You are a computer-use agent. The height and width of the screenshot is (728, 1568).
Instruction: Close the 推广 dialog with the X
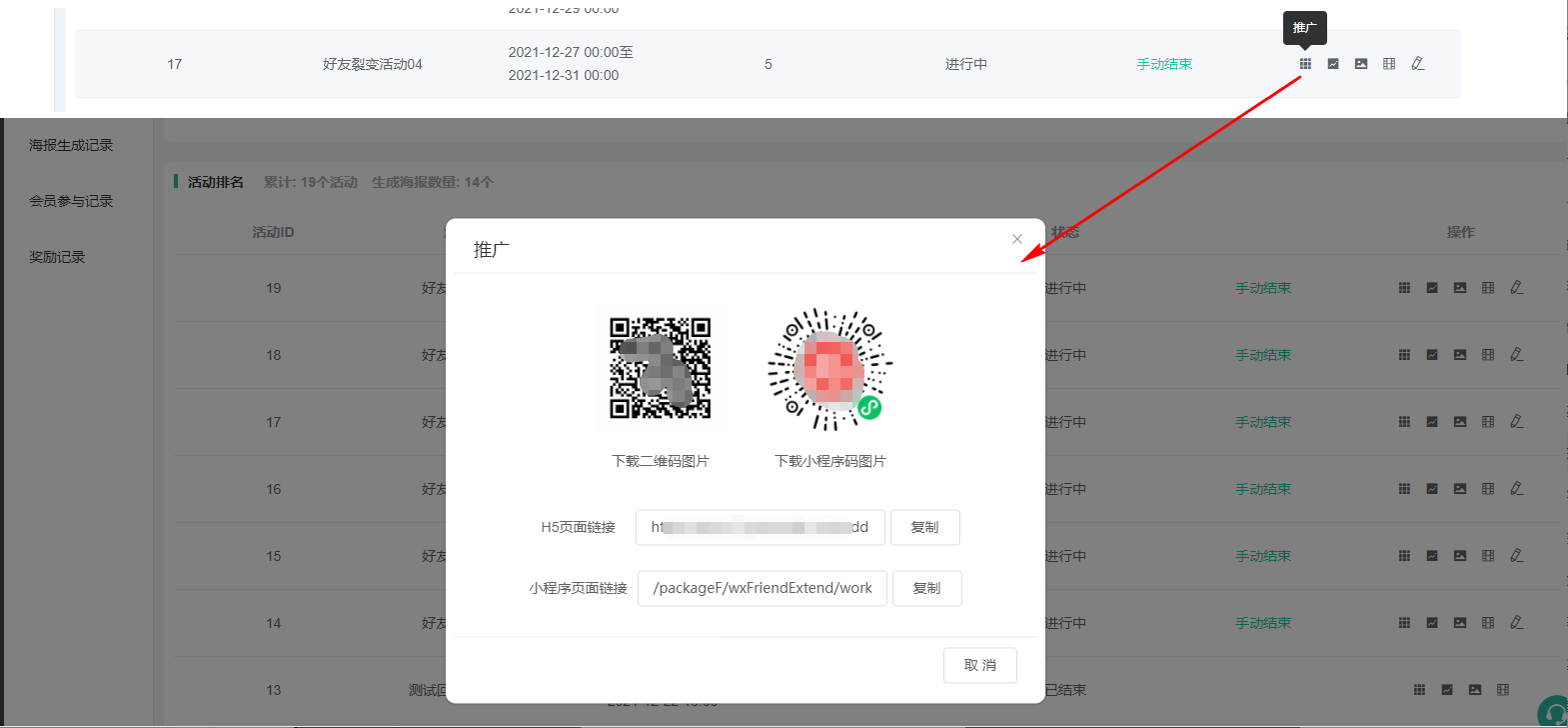(1017, 239)
